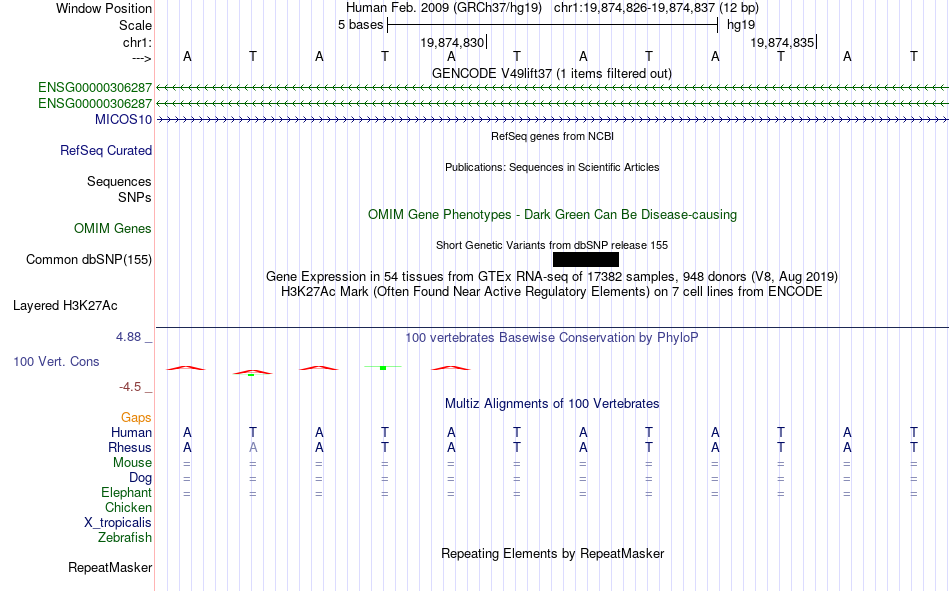Open the MICOS10 gene label
The width and height of the screenshot is (950, 591).
(123, 119)
